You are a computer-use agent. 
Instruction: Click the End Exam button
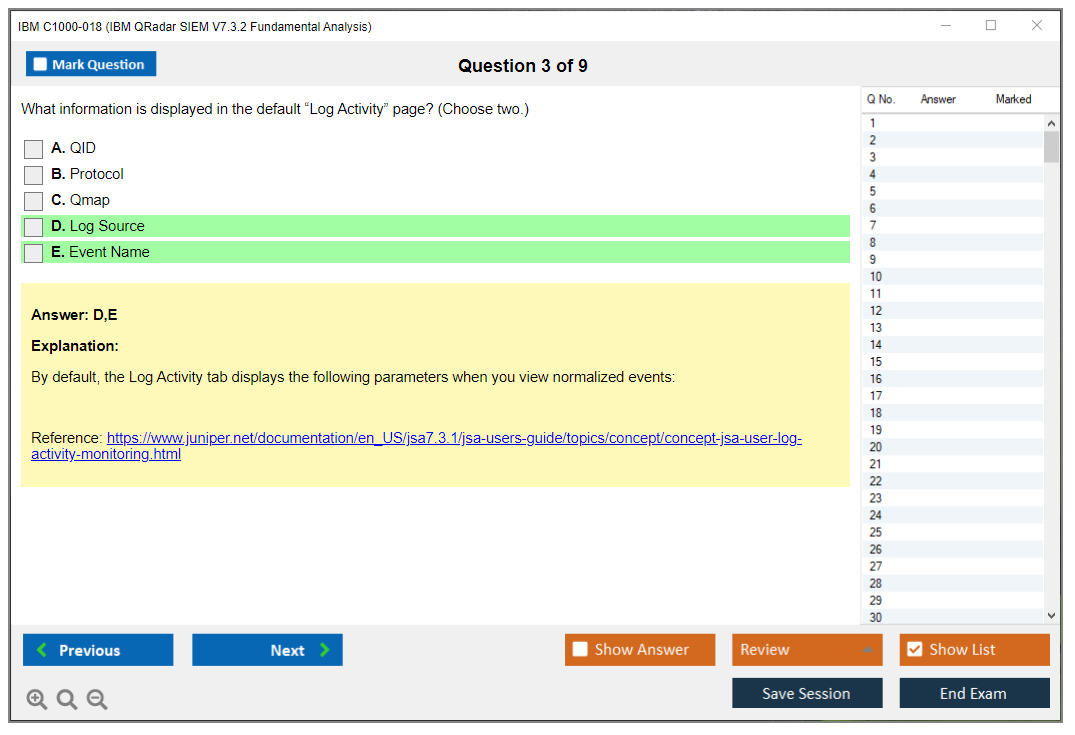(974, 693)
